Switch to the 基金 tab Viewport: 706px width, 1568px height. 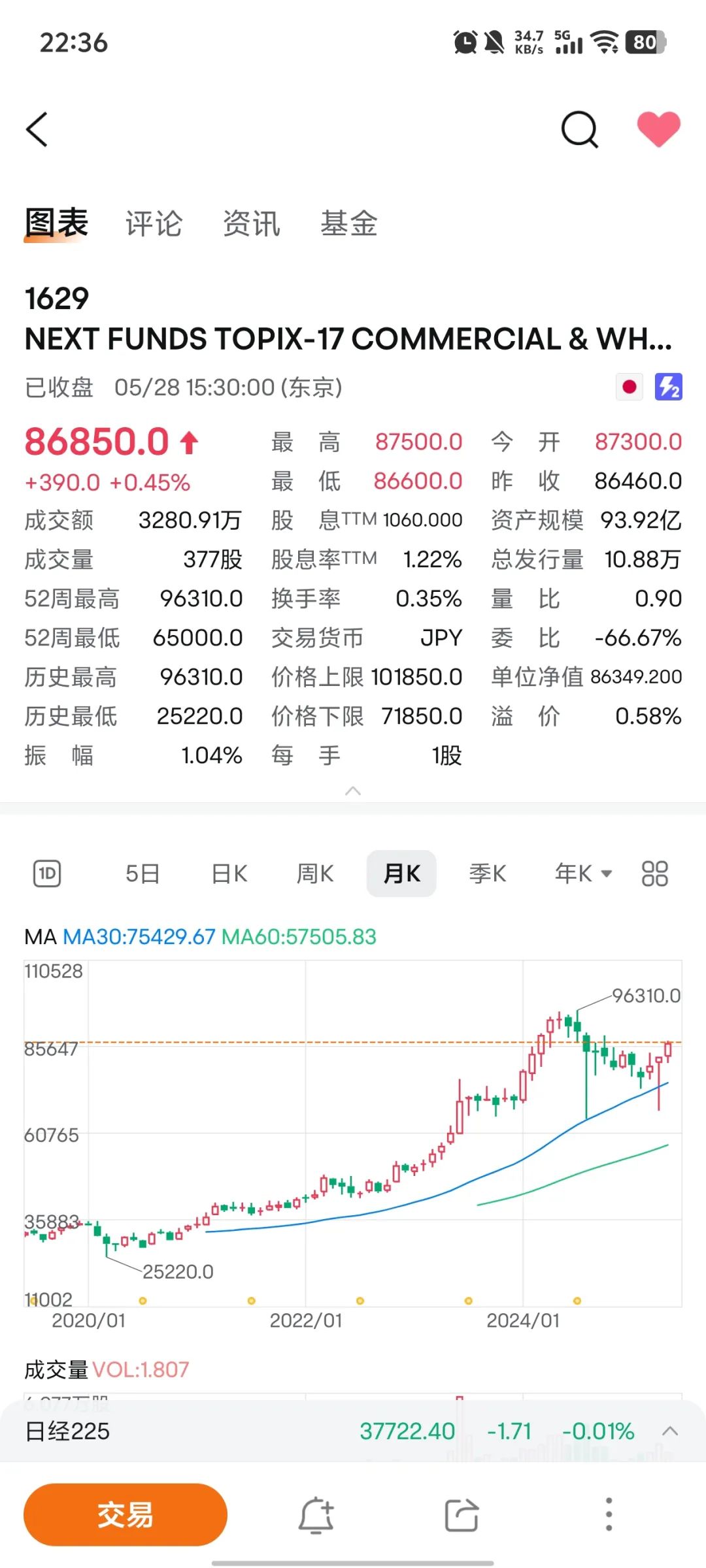(349, 224)
